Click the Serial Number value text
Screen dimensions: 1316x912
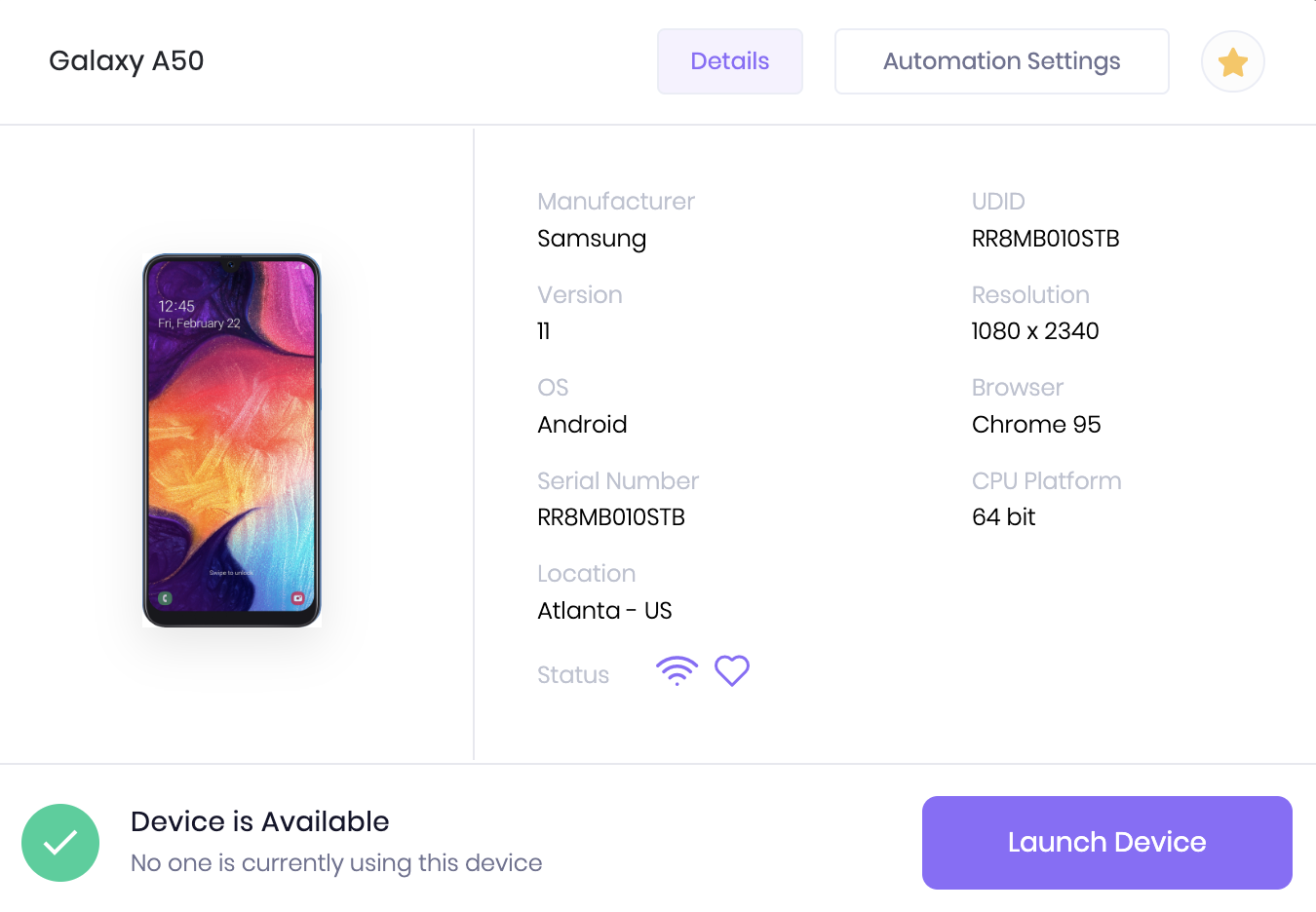point(611,517)
